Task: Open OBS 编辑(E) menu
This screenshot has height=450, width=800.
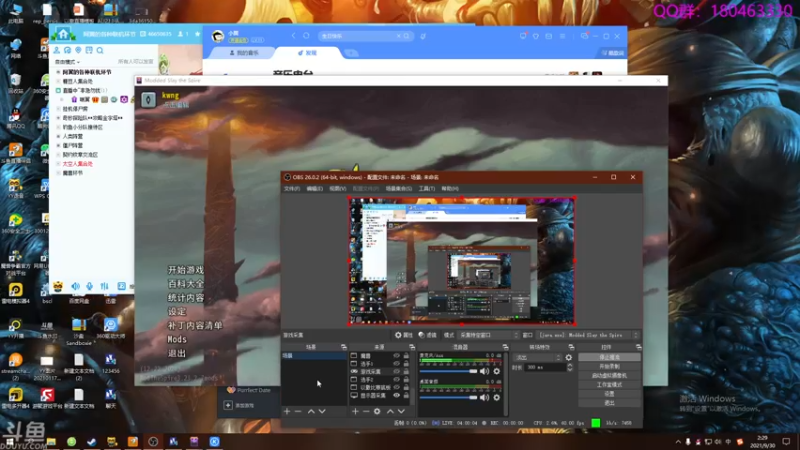Action: pos(314,189)
